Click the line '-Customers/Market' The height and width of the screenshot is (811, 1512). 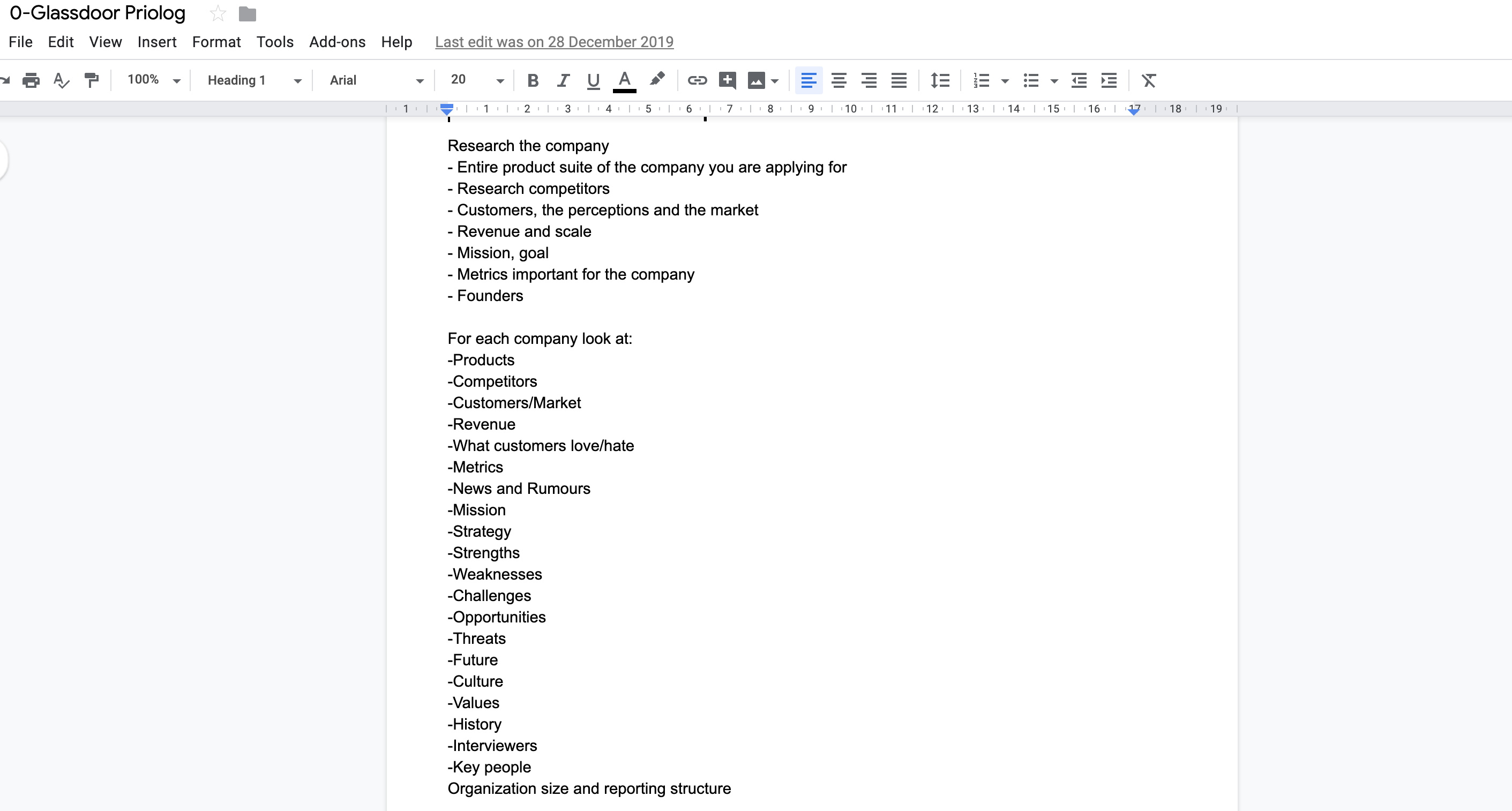coord(514,403)
